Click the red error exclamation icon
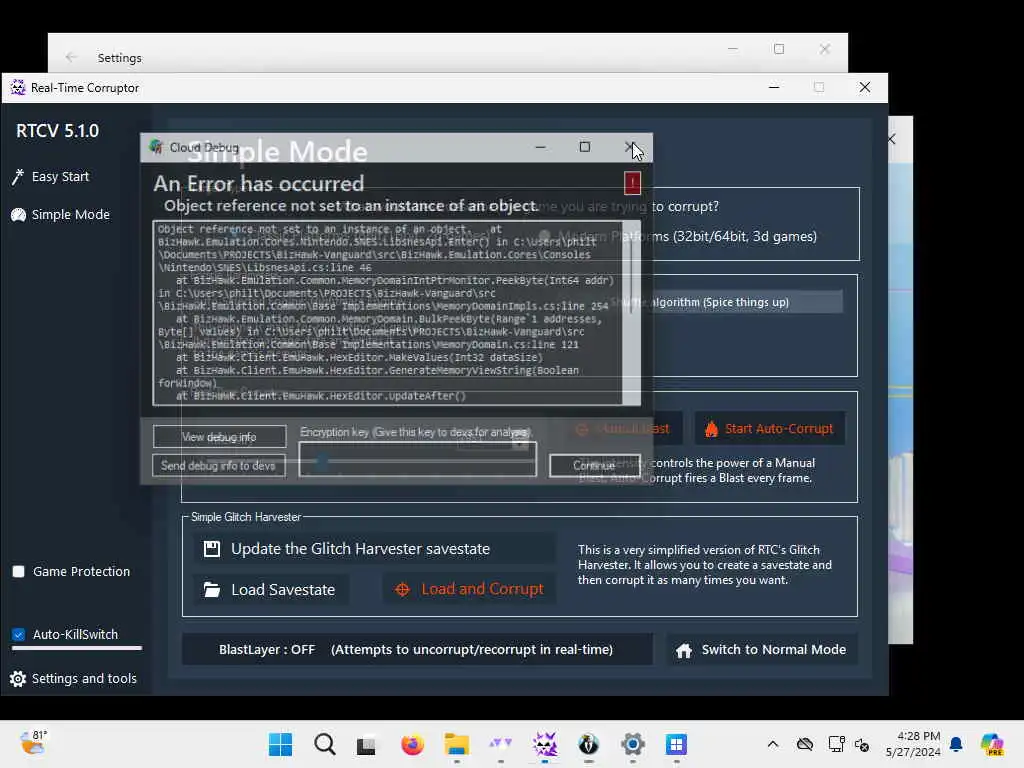 coord(632,183)
